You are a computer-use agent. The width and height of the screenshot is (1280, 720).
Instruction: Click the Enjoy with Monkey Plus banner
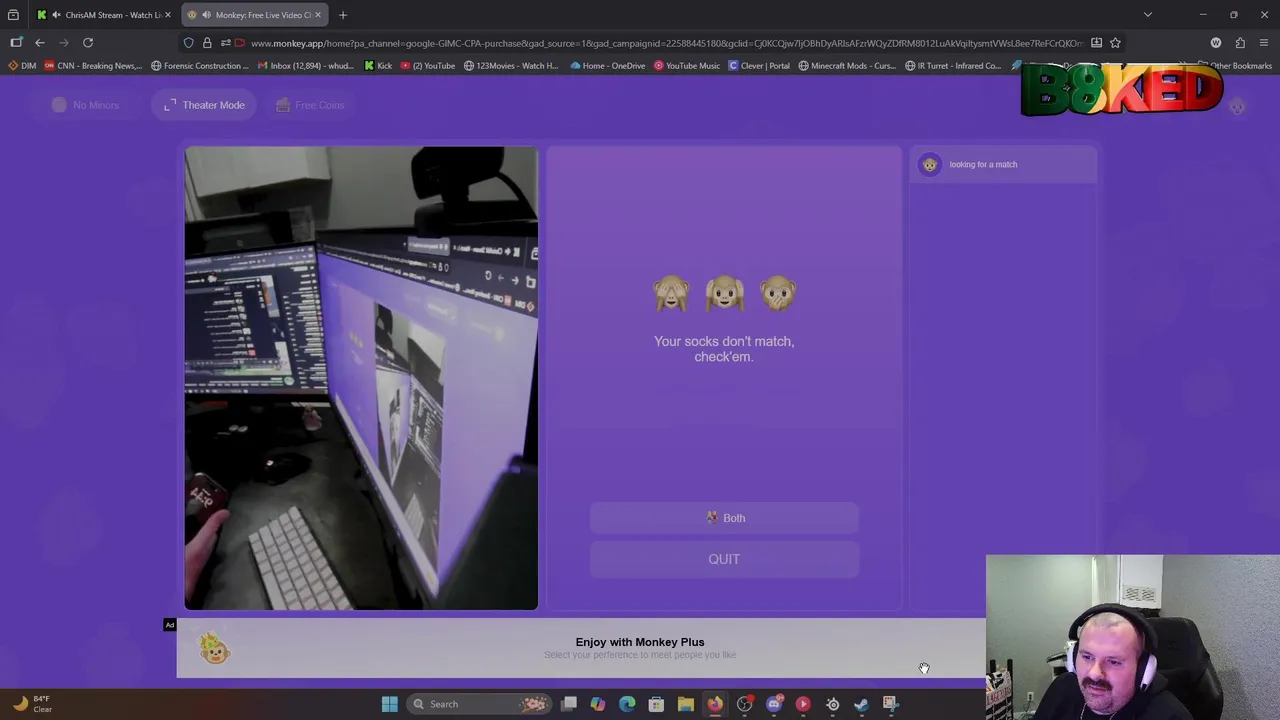pyautogui.click(x=640, y=648)
